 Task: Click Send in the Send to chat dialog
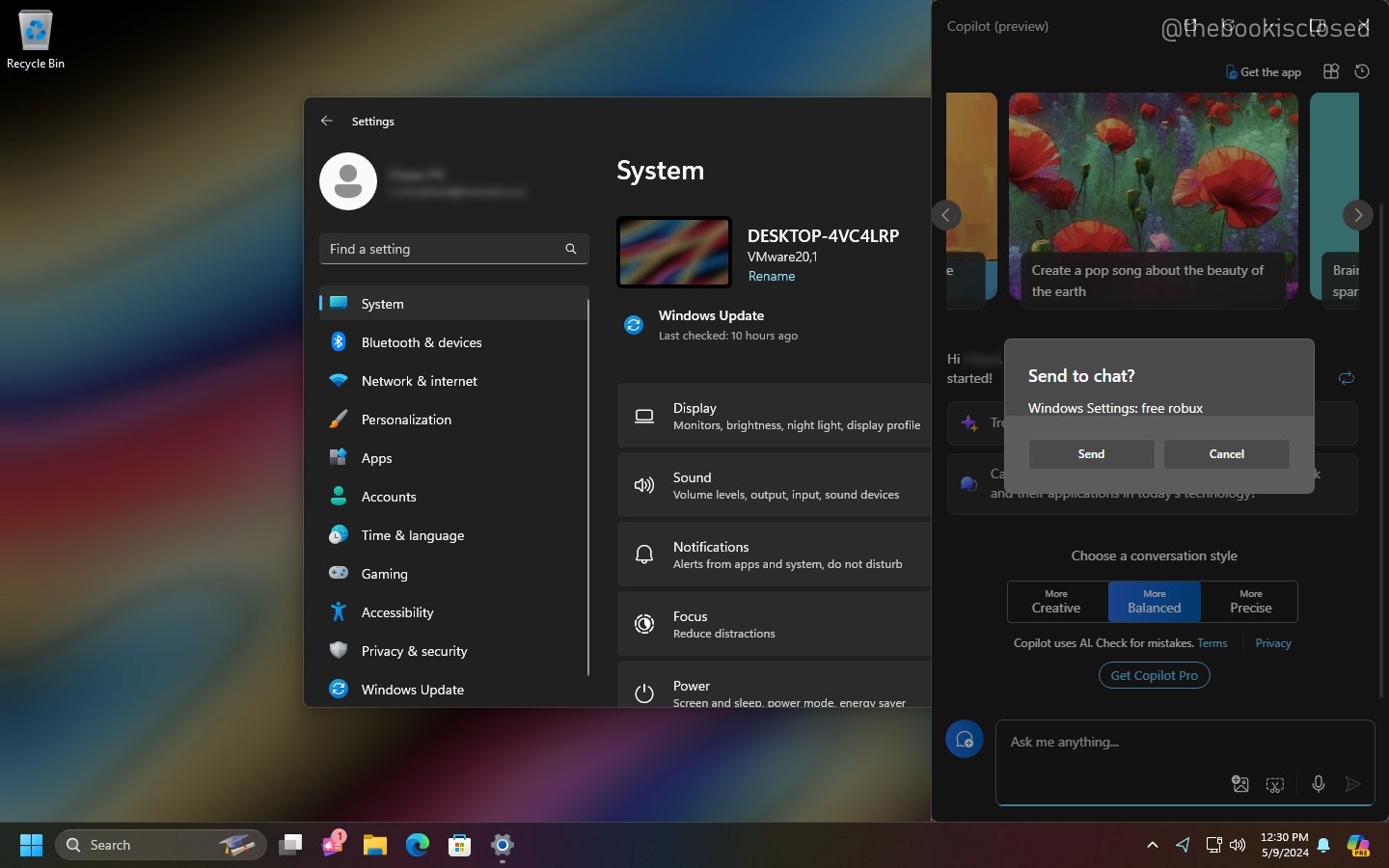point(1091,454)
